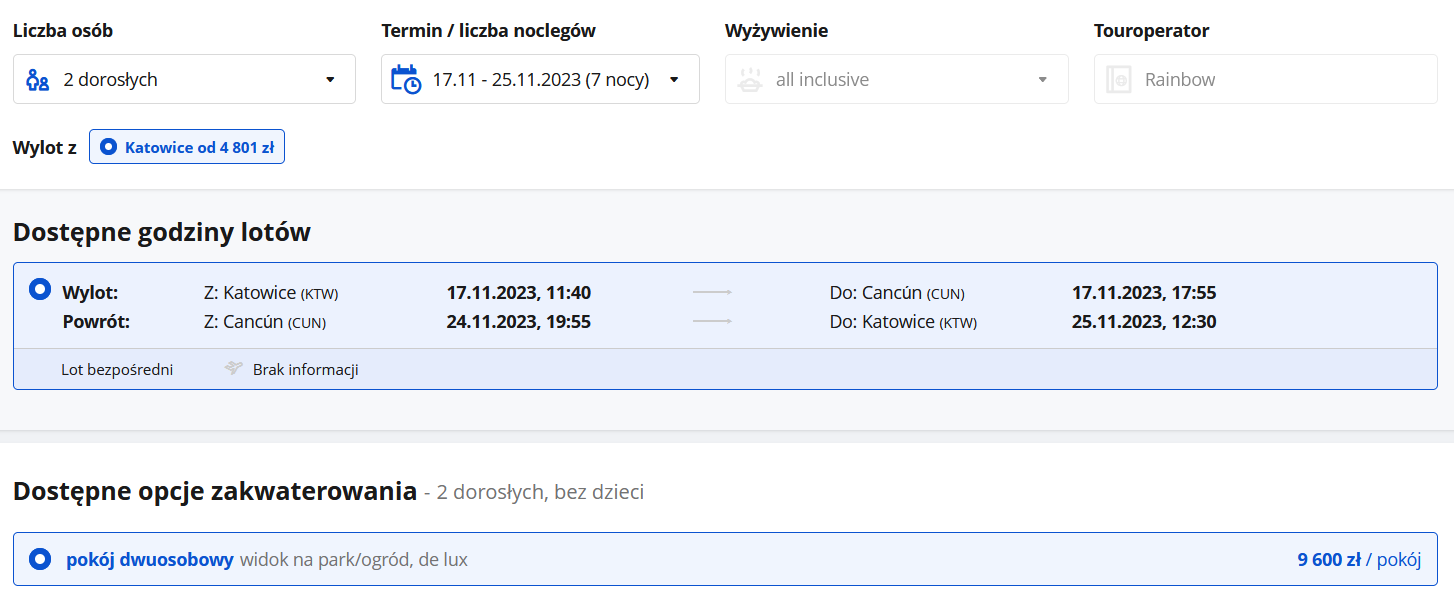This screenshot has width=1454, height=610.
Task: Click the 9 600 zł room price
Action: click(1329, 559)
